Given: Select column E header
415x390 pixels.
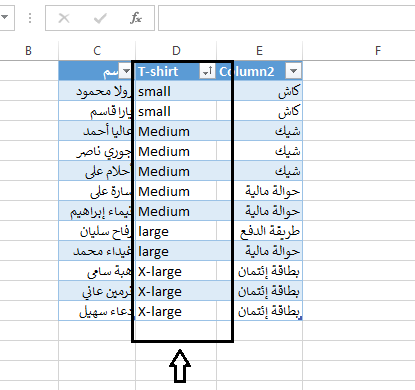Looking at the screenshot, I should (259, 51).
